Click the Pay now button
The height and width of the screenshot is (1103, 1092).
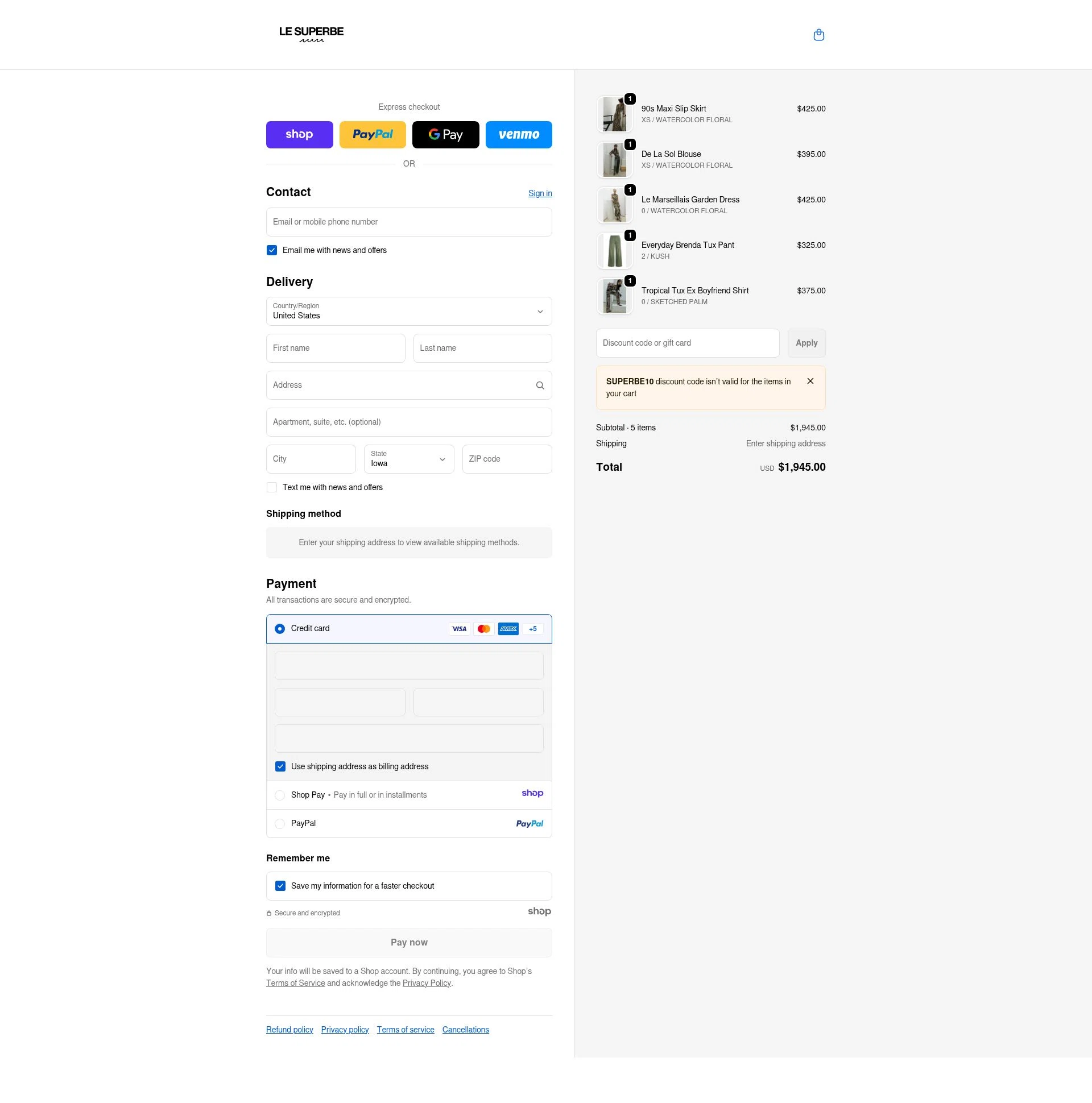(x=409, y=942)
